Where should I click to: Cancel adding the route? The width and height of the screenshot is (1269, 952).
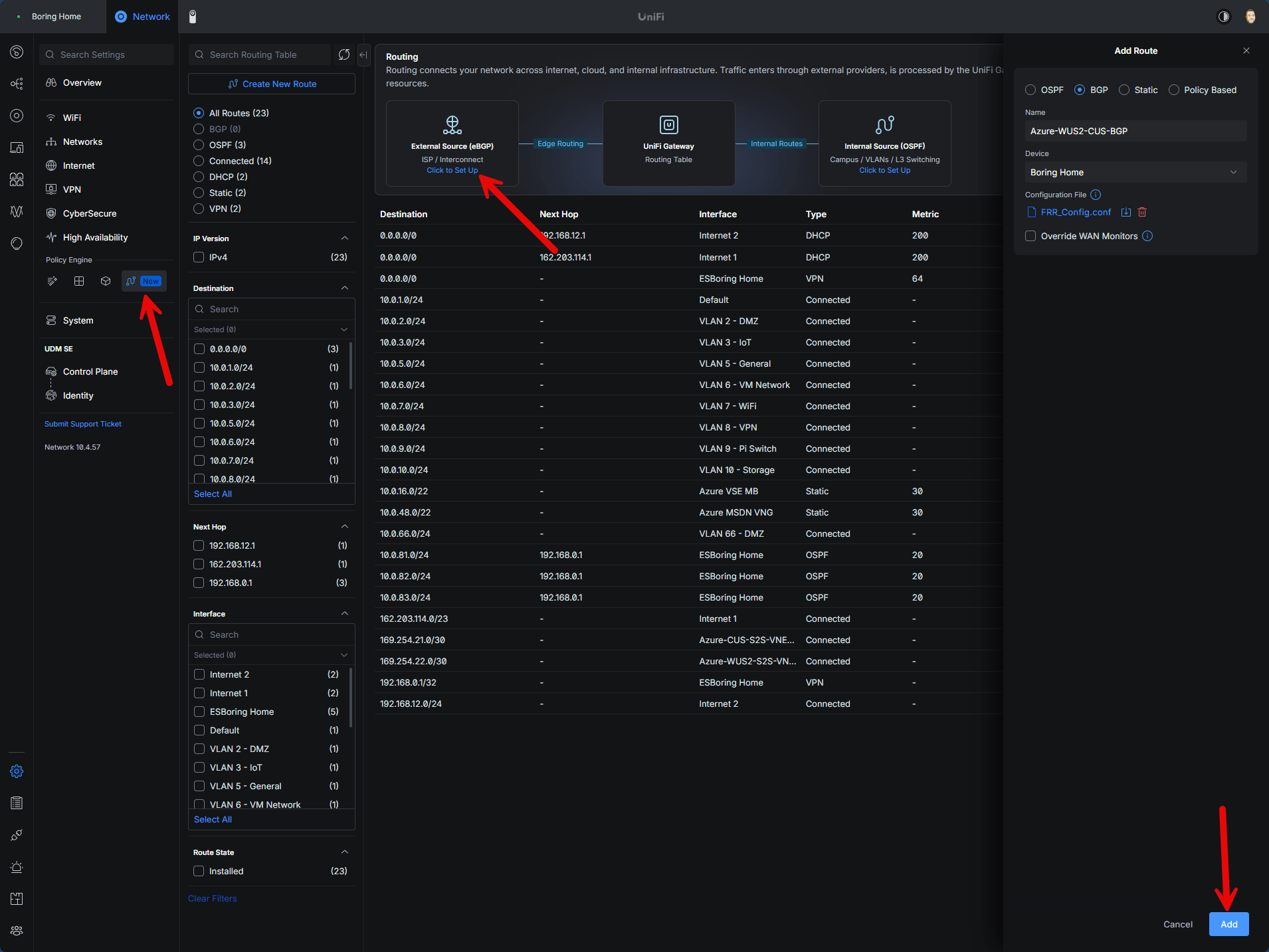tap(1177, 924)
